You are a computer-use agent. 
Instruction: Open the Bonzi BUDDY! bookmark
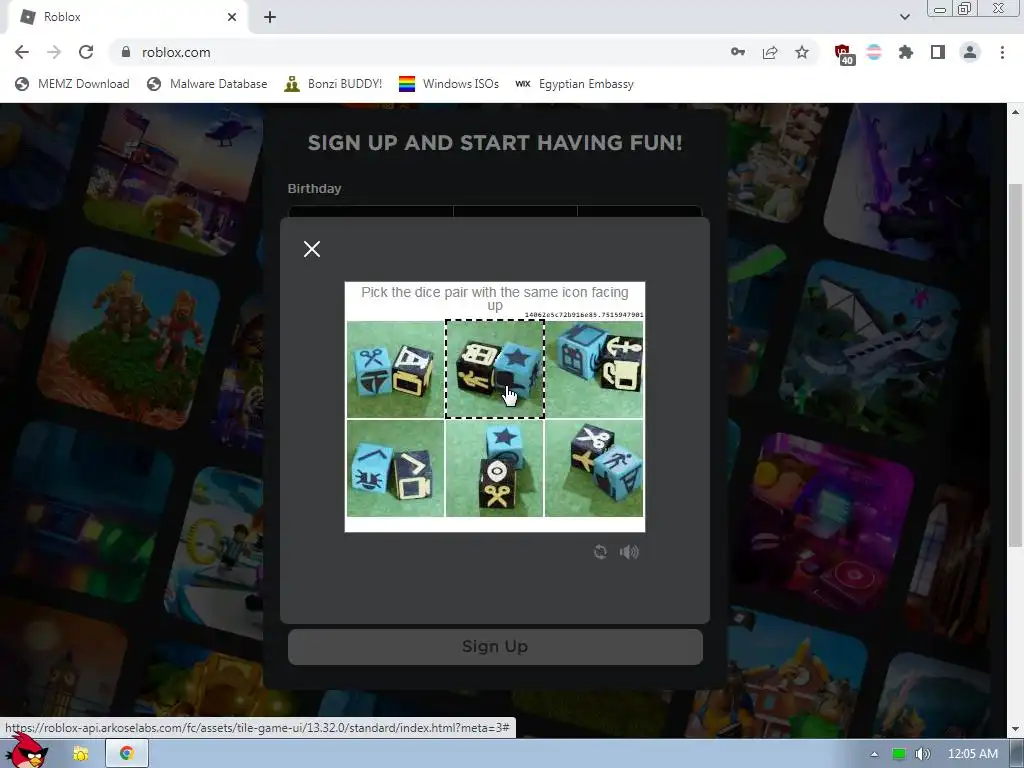(334, 84)
